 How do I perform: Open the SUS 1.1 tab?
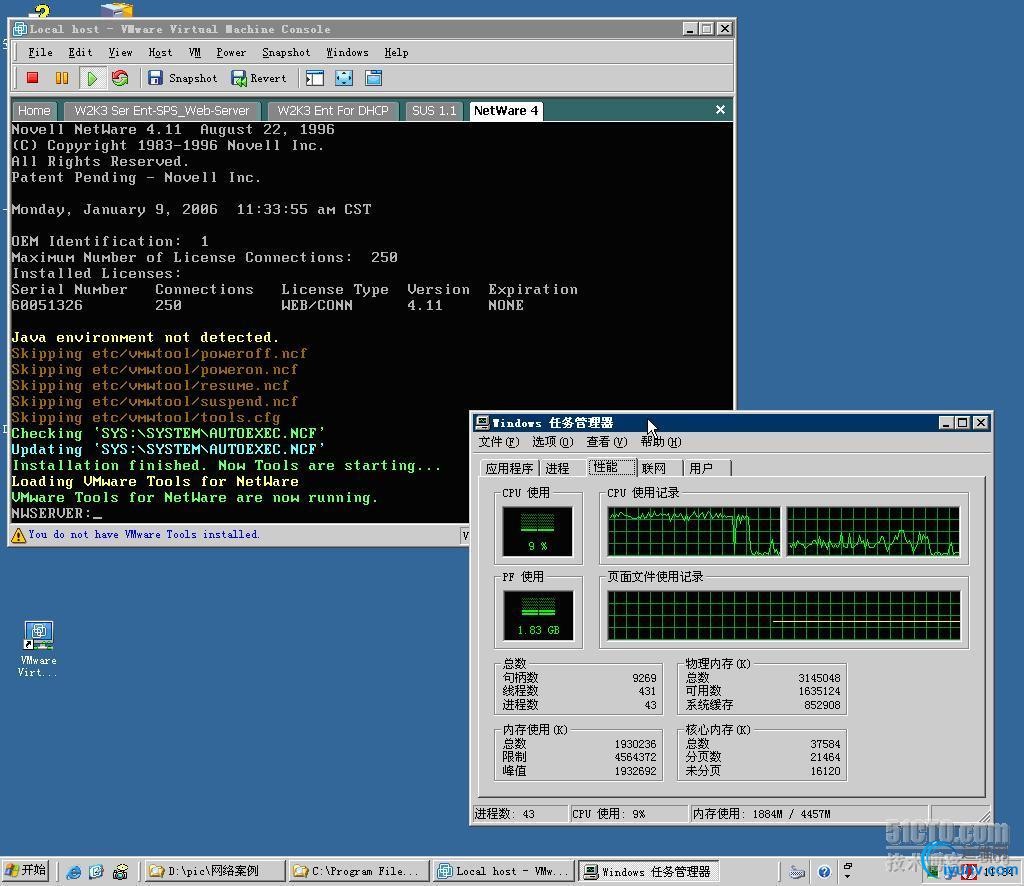coord(434,111)
